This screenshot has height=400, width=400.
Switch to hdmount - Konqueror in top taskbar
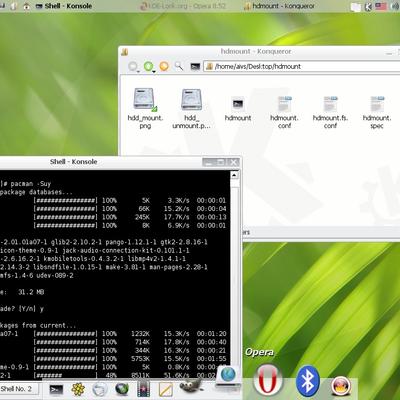coord(279,6)
